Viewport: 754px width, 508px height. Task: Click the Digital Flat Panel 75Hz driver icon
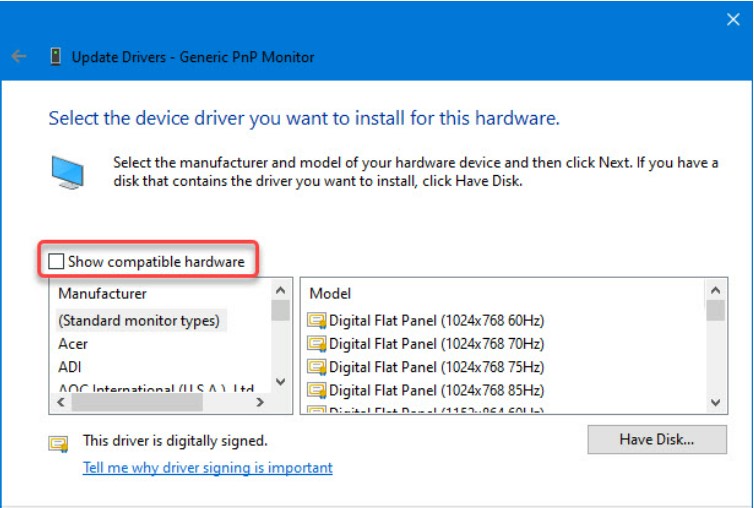click(318, 366)
